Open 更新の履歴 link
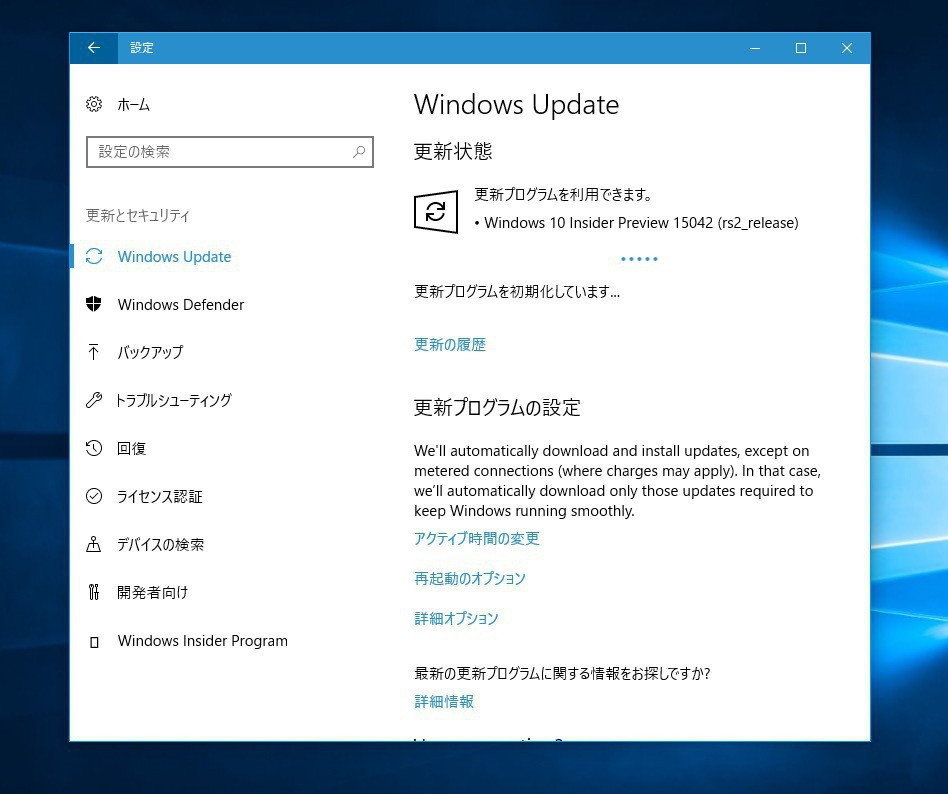The image size is (948, 794). [x=450, y=345]
